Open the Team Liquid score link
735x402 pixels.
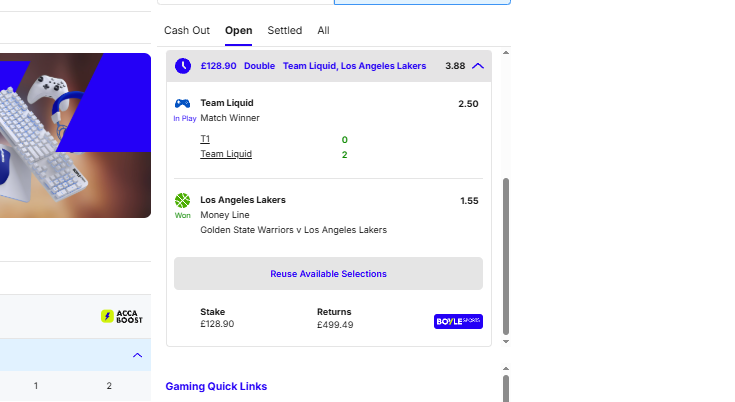(226, 154)
